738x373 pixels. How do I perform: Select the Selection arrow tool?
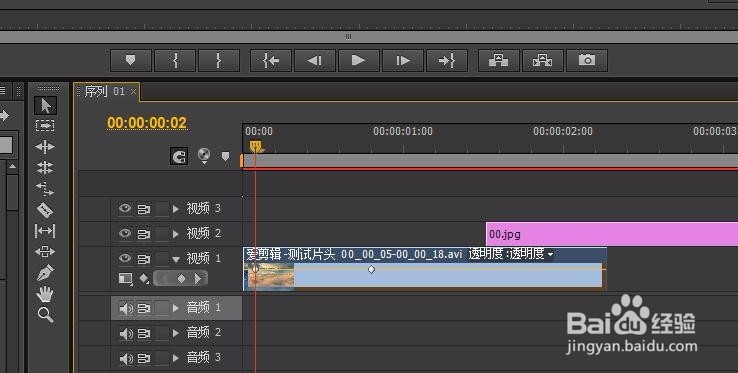coord(45,105)
